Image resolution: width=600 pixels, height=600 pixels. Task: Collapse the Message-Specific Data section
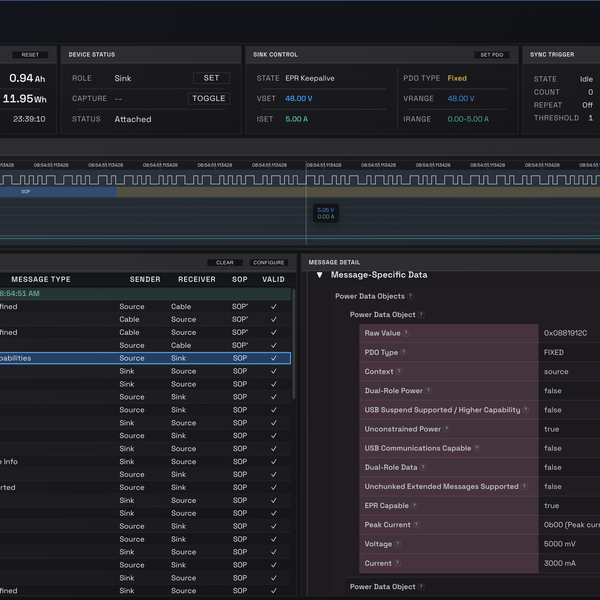click(320, 275)
